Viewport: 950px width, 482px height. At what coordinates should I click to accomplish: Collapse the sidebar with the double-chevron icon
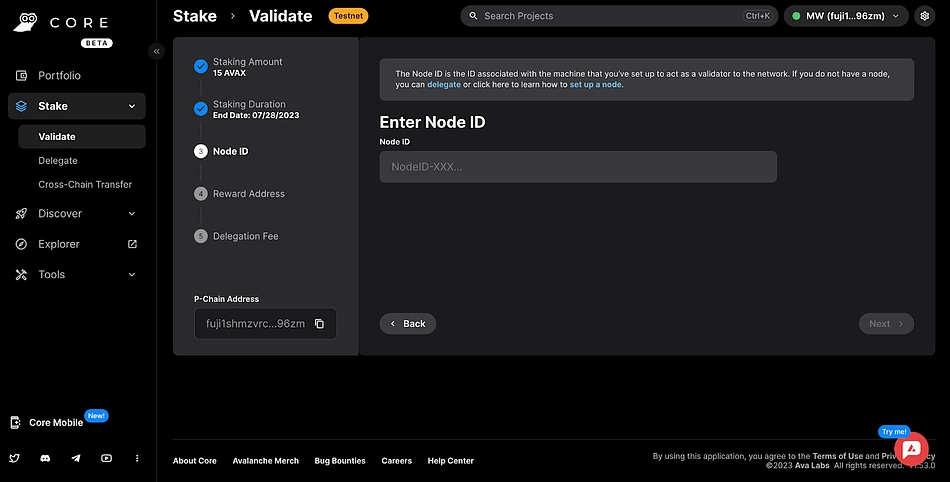[156, 51]
